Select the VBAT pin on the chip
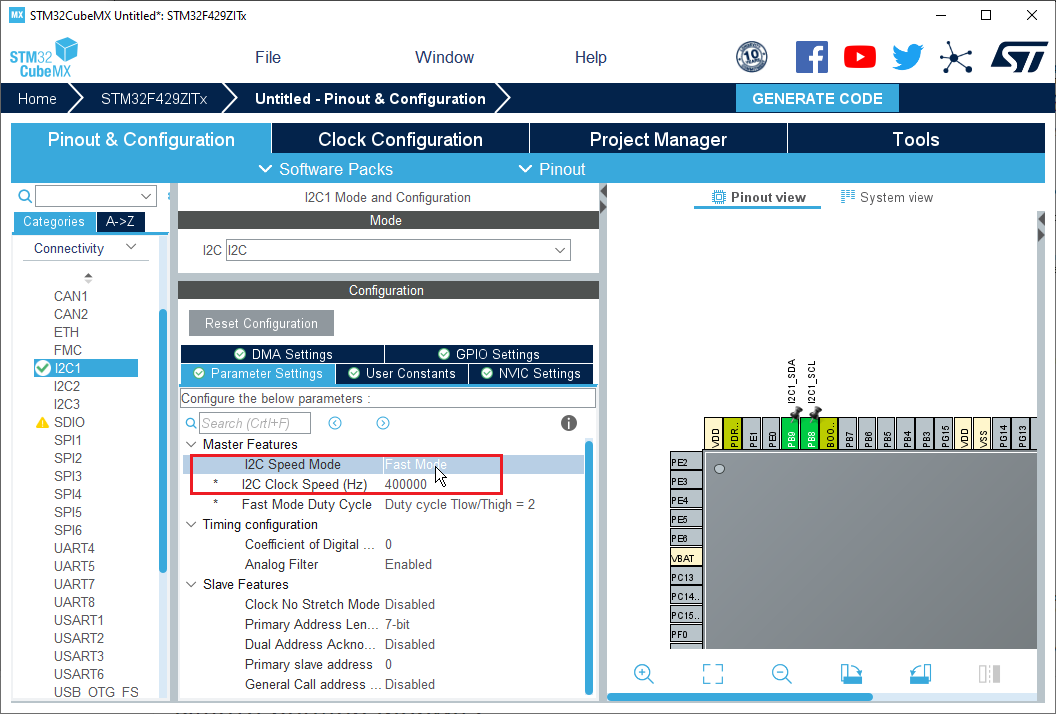 click(686, 558)
